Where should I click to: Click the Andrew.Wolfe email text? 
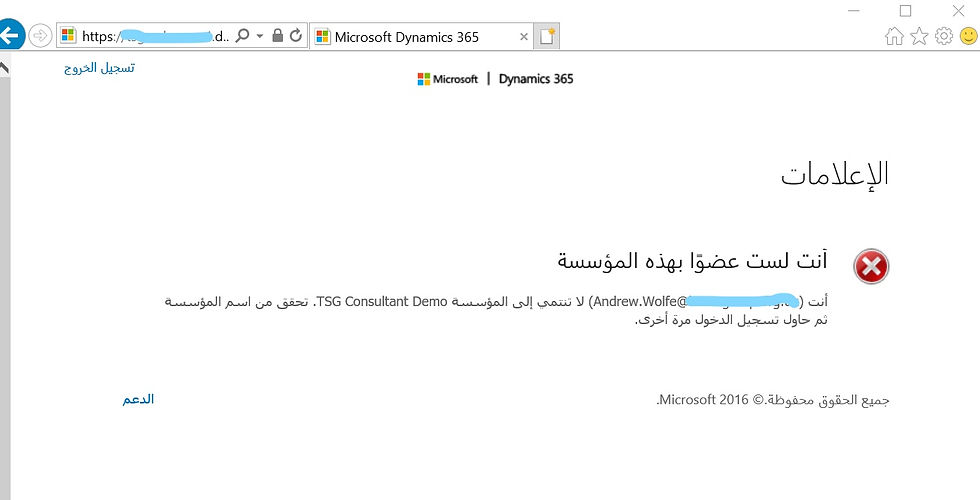point(696,301)
